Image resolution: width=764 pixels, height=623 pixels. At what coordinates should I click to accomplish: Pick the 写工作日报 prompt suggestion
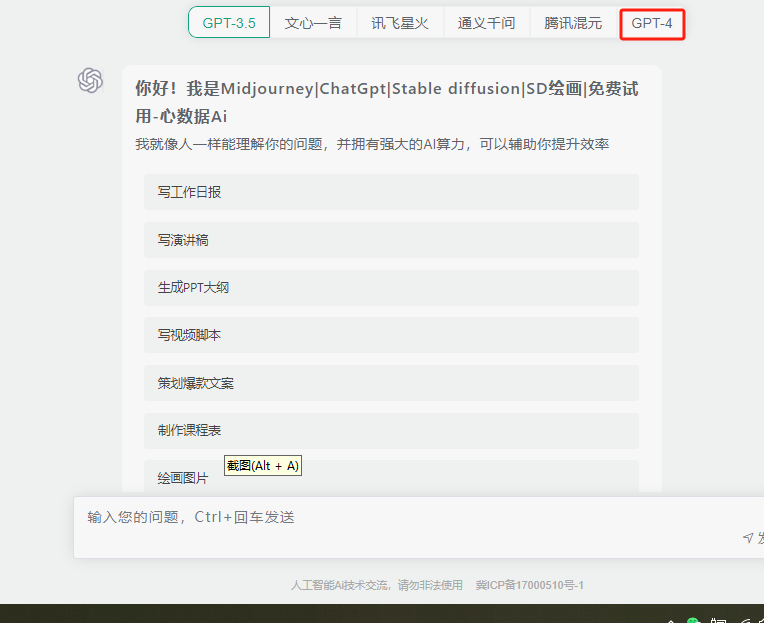[x=391, y=192]
